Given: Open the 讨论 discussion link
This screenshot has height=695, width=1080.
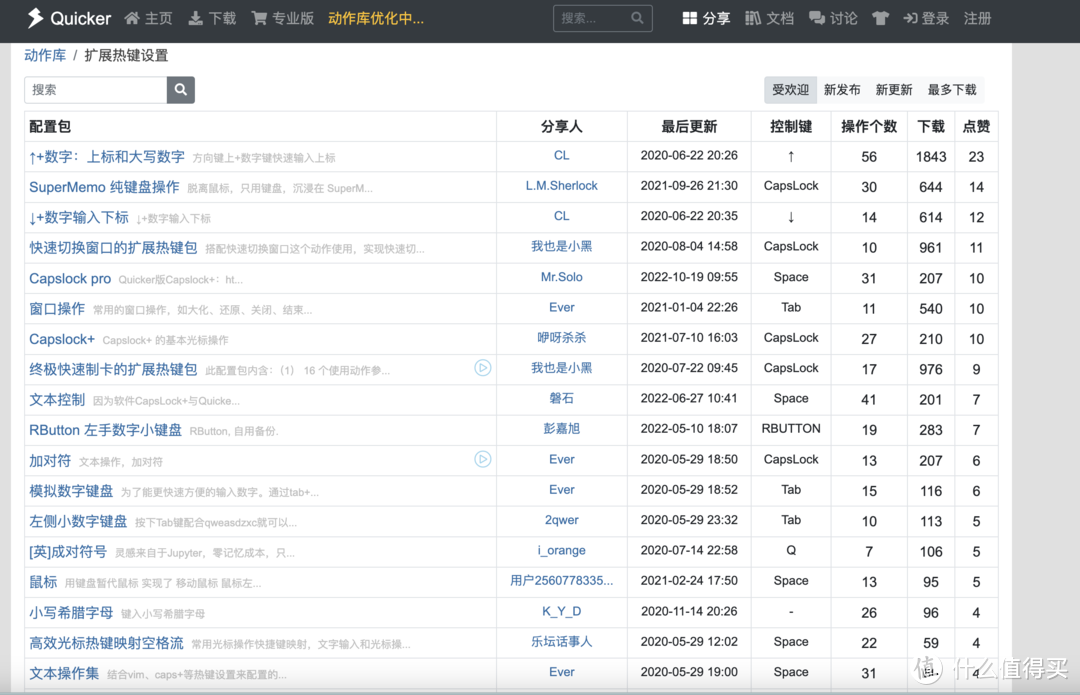Looking at the screenshot, I should (x=833, y=19).
